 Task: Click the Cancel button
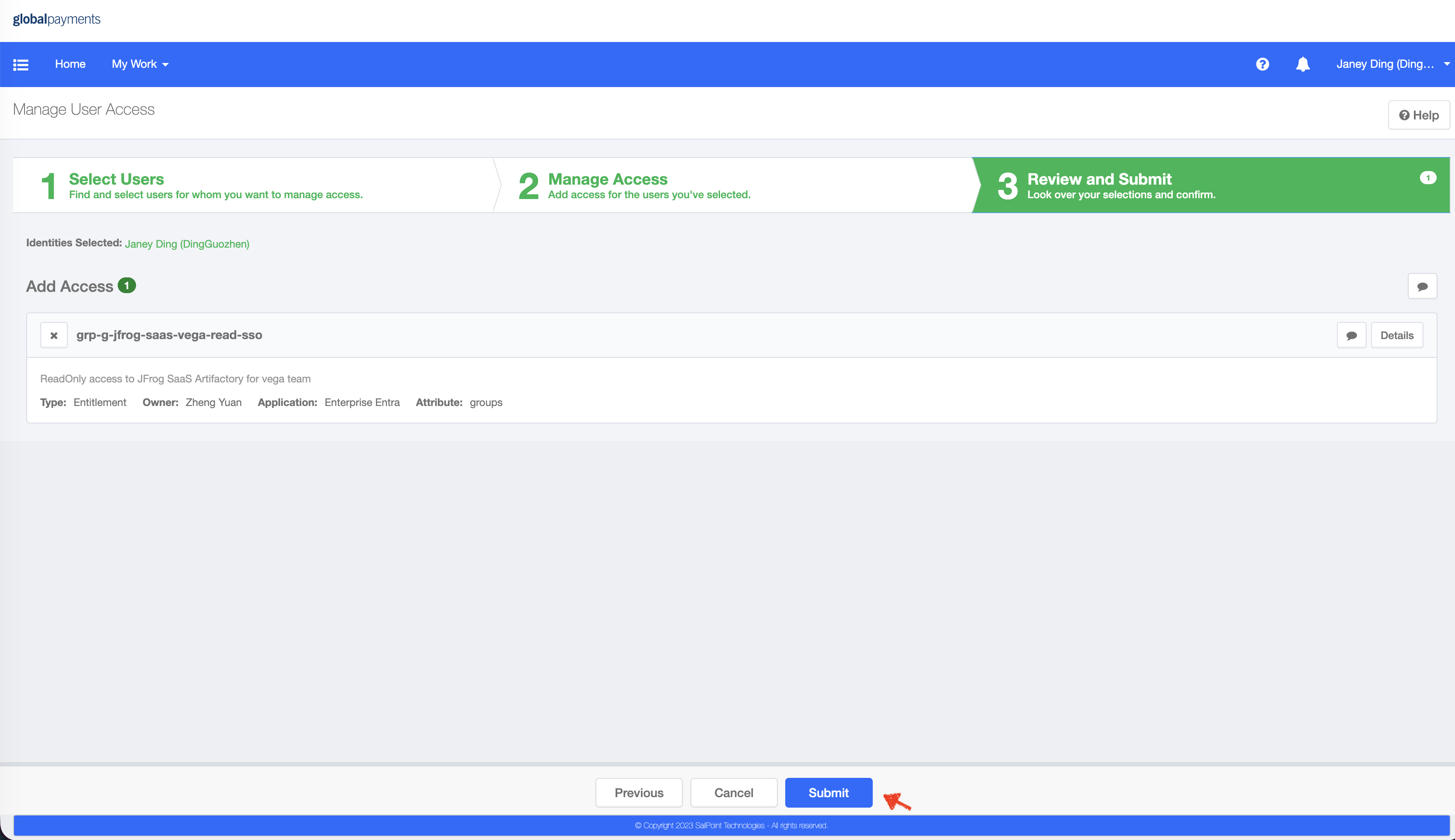tap(734, 793)
